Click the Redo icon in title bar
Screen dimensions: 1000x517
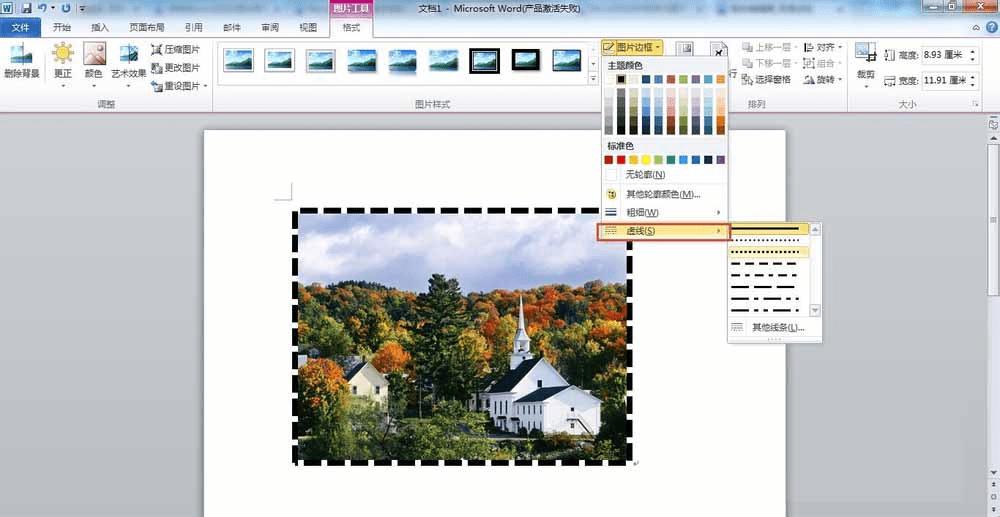66,8
